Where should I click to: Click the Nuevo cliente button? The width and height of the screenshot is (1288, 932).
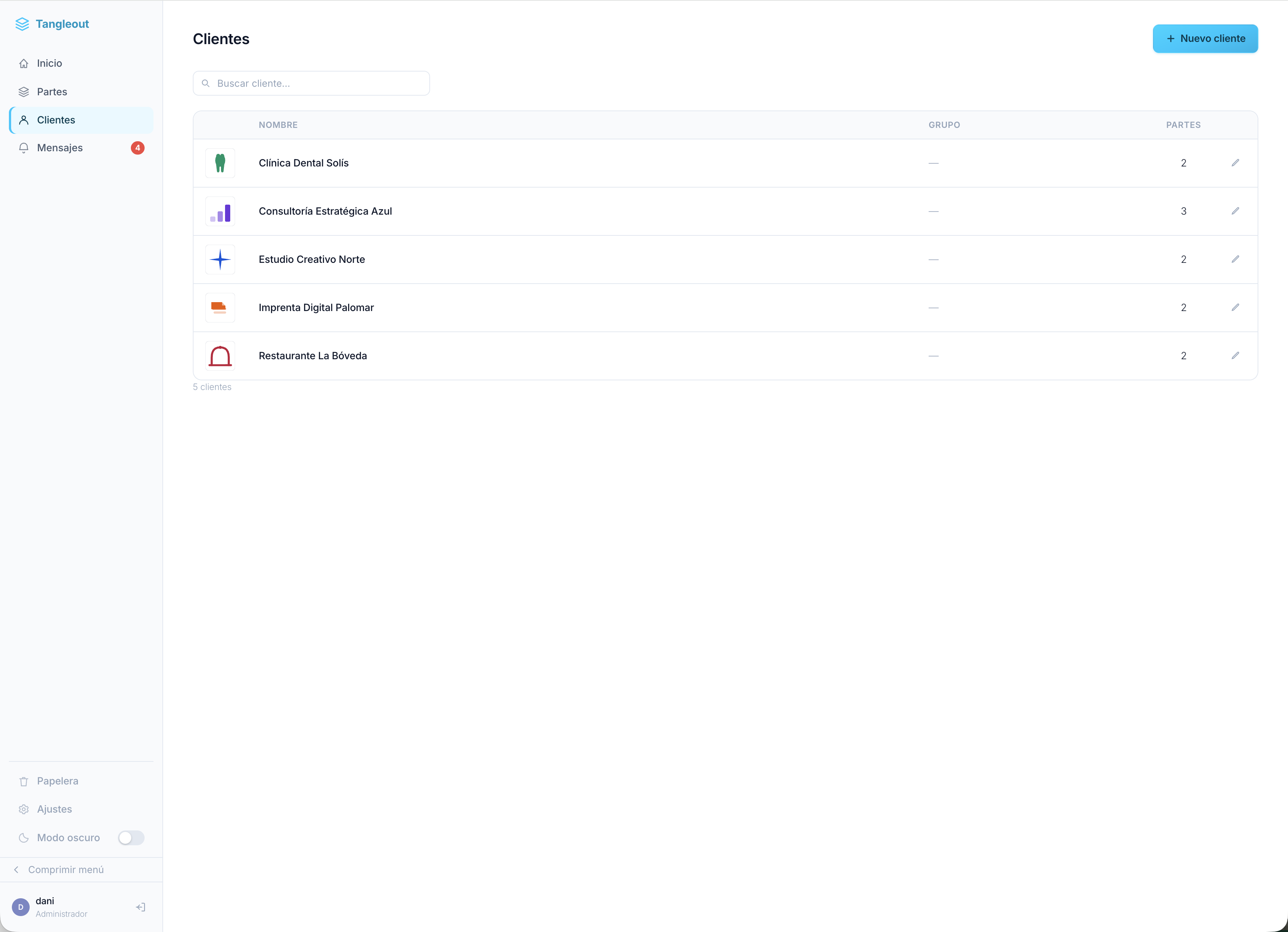1205,39
